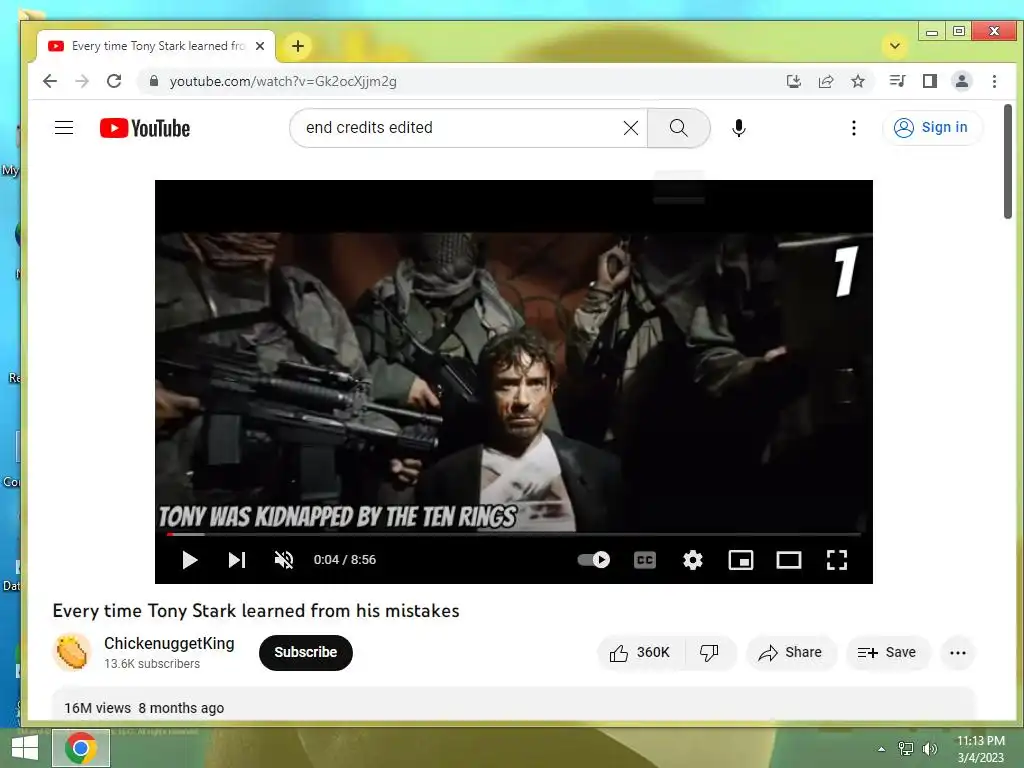Viewport: 1024px width, 768px height.
Task: Click the page vertical scrollbar
Action: pos(1008,161)
